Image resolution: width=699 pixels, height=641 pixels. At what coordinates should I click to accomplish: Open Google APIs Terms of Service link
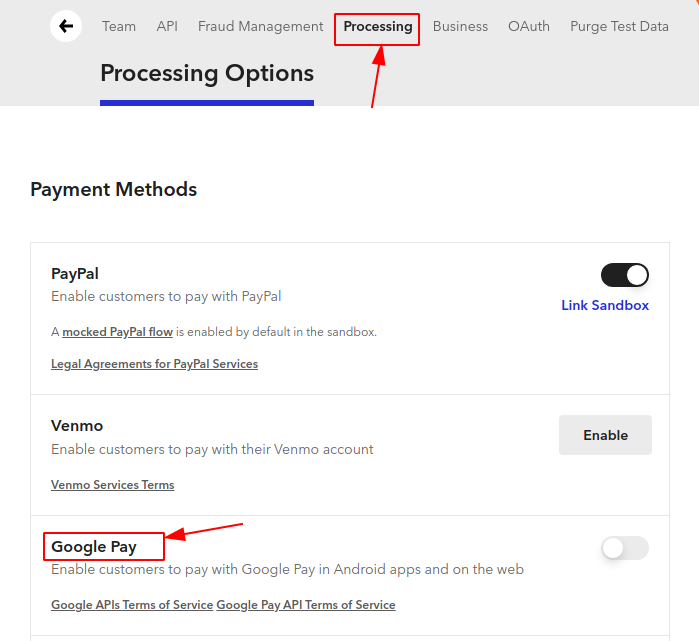pyautogui.click(x=132, y=605)
